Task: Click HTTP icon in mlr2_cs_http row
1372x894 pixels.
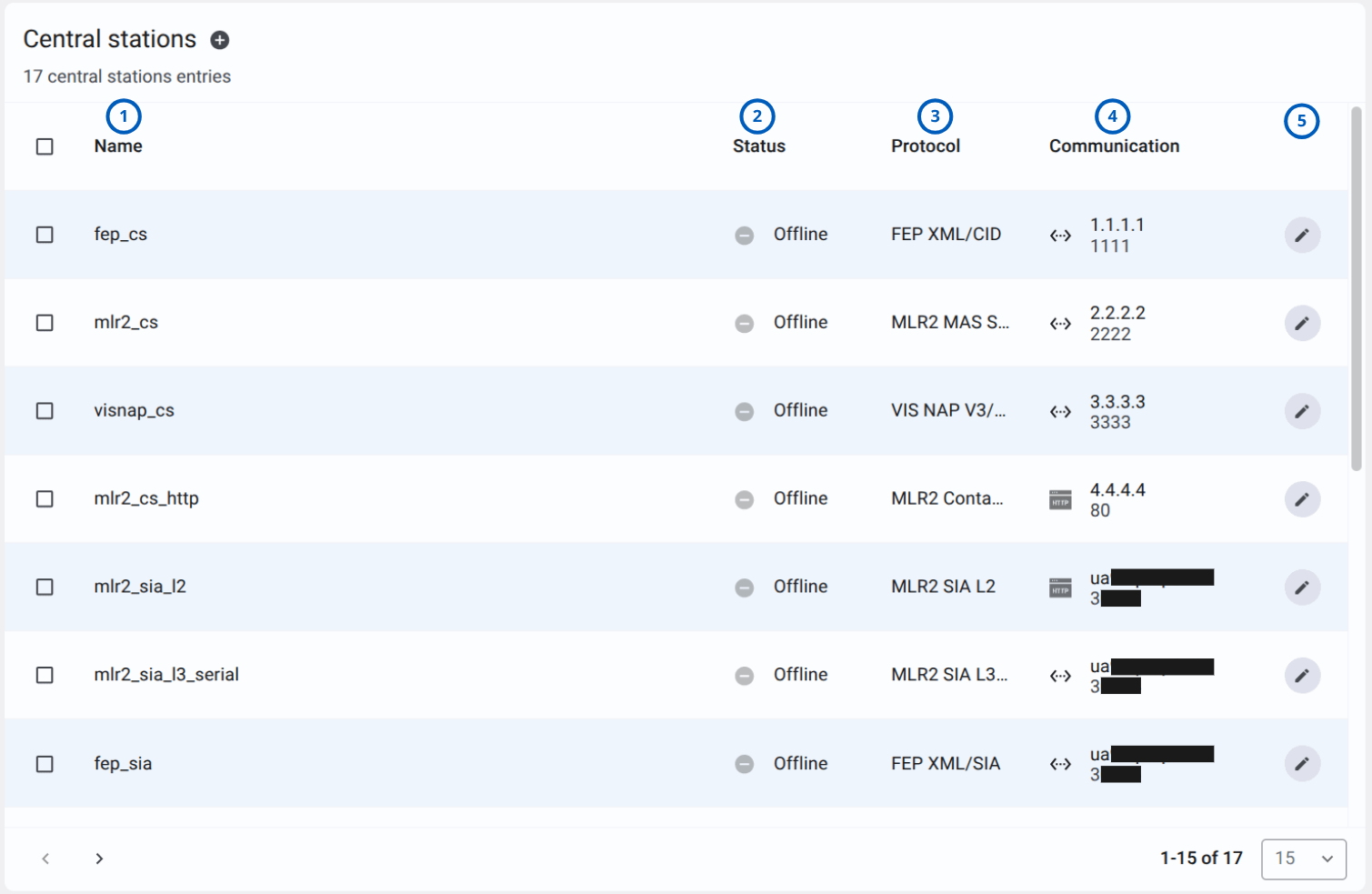Action: pos(1060,499)
